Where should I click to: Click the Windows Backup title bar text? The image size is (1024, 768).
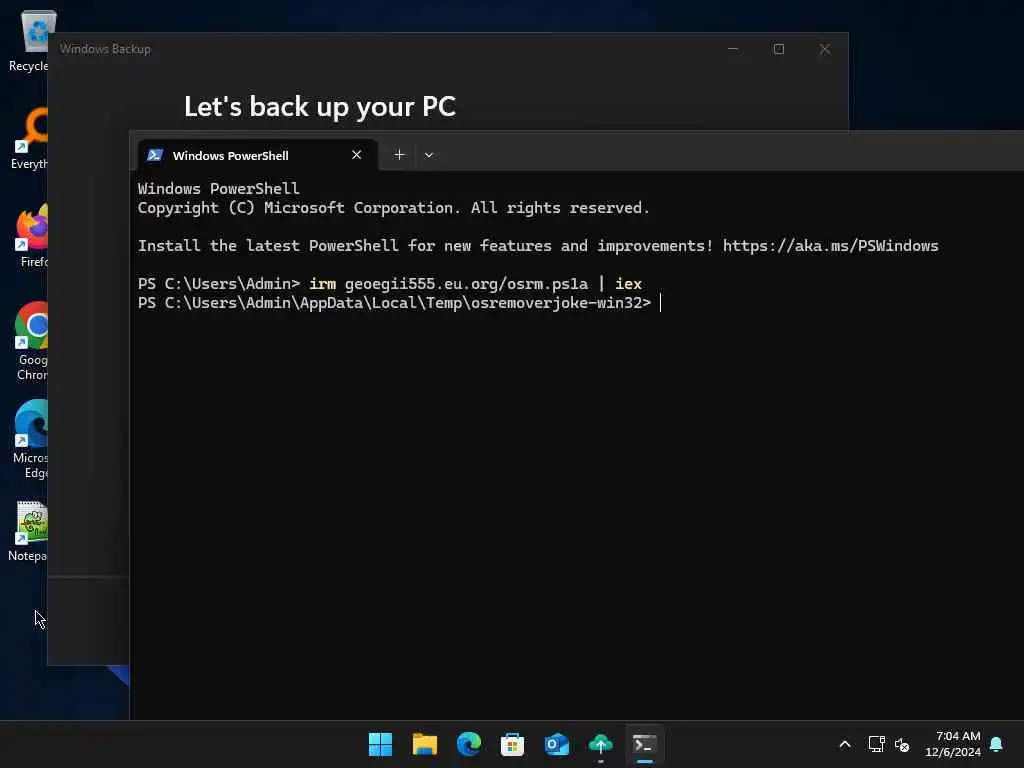pyautogui.click(x=105, y=49)
